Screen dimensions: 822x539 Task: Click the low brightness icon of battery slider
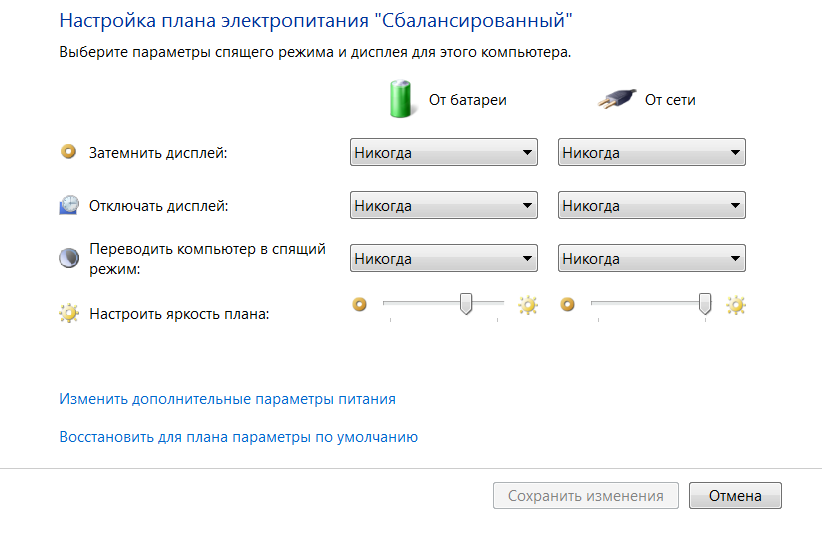(360, 305)
